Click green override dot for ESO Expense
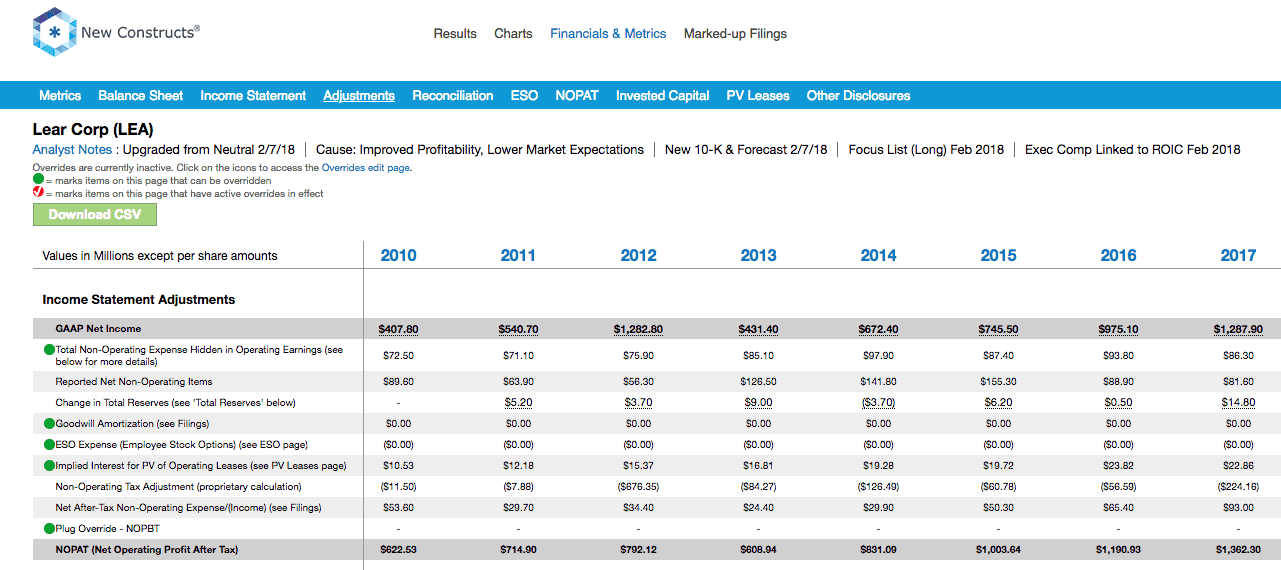The height and width of the screenshot is (570, 1281). pos(50,445)
